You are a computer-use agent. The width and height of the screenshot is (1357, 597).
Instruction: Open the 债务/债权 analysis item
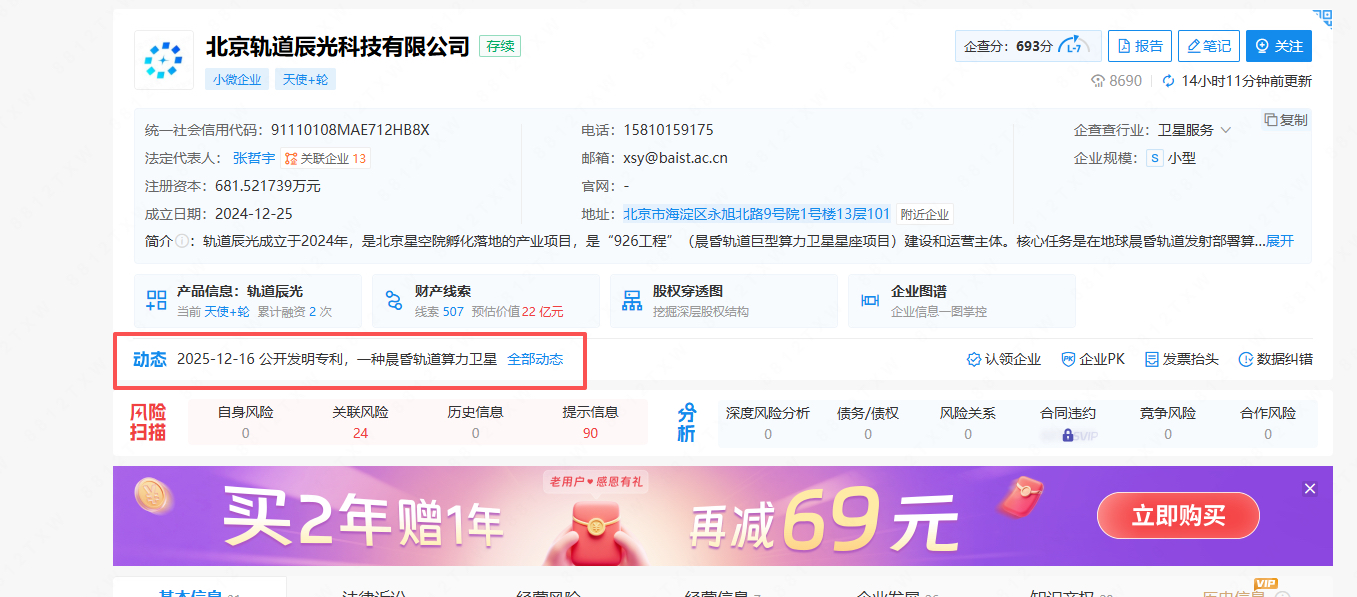tap(868, 422)
